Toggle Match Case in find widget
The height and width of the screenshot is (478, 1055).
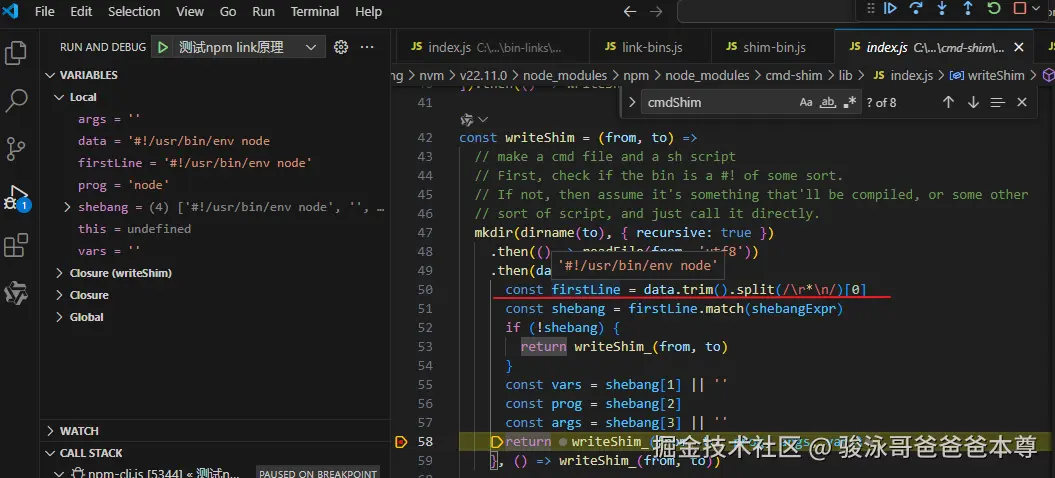tap(806, 102)
